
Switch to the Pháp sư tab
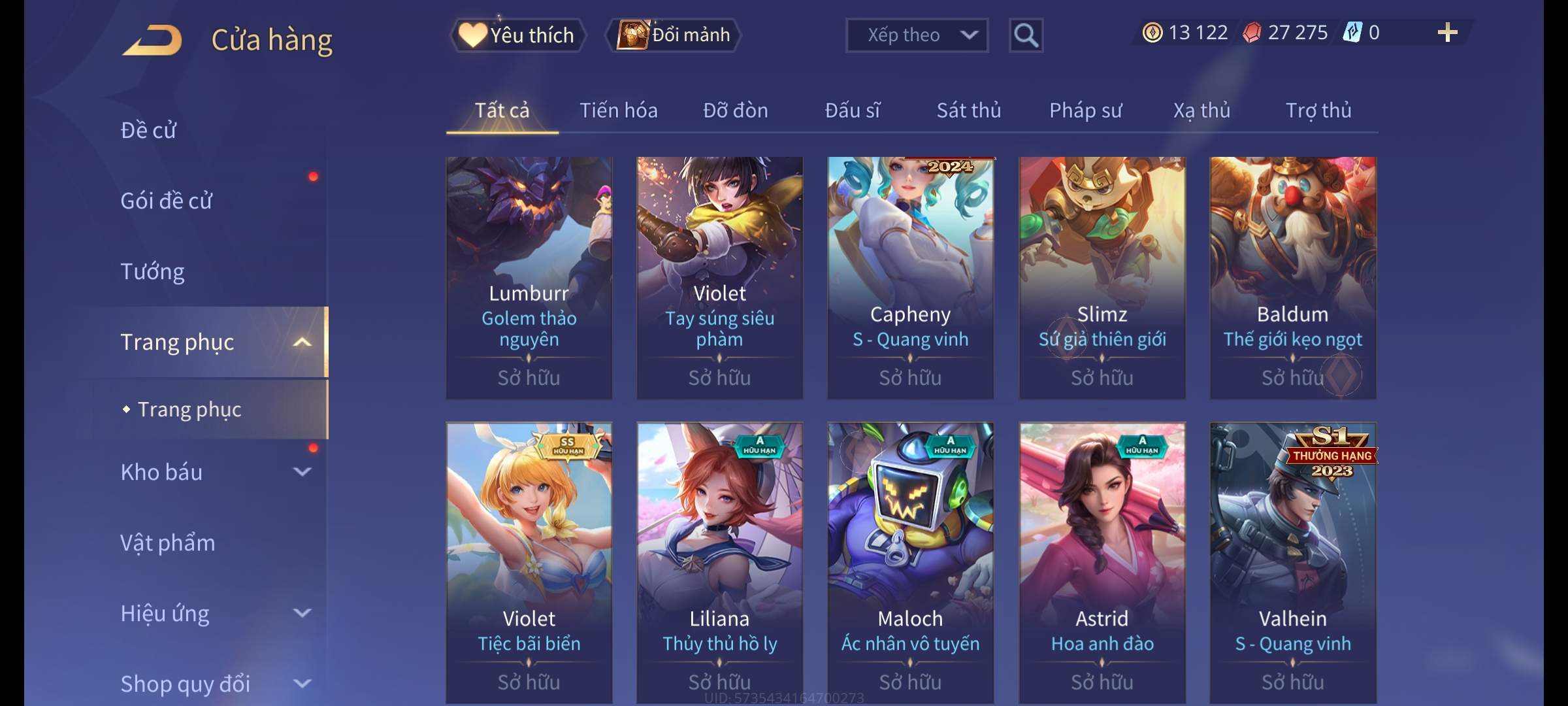[1085, 110]
